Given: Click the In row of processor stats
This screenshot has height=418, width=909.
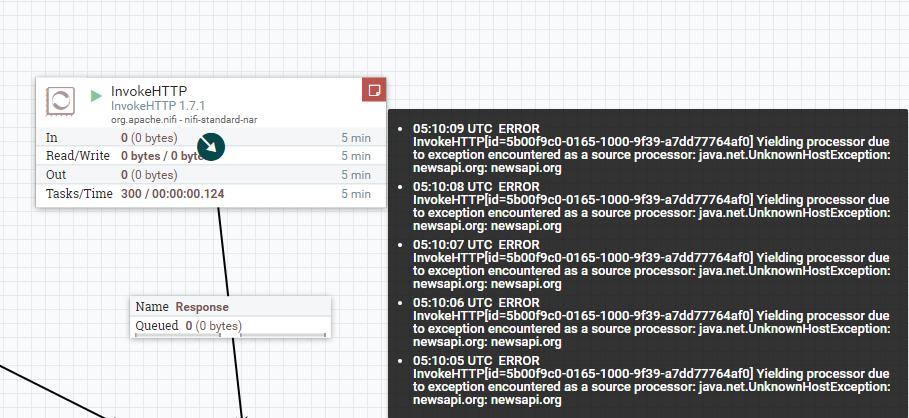Looking at the screenshot, I should [210, 137].
